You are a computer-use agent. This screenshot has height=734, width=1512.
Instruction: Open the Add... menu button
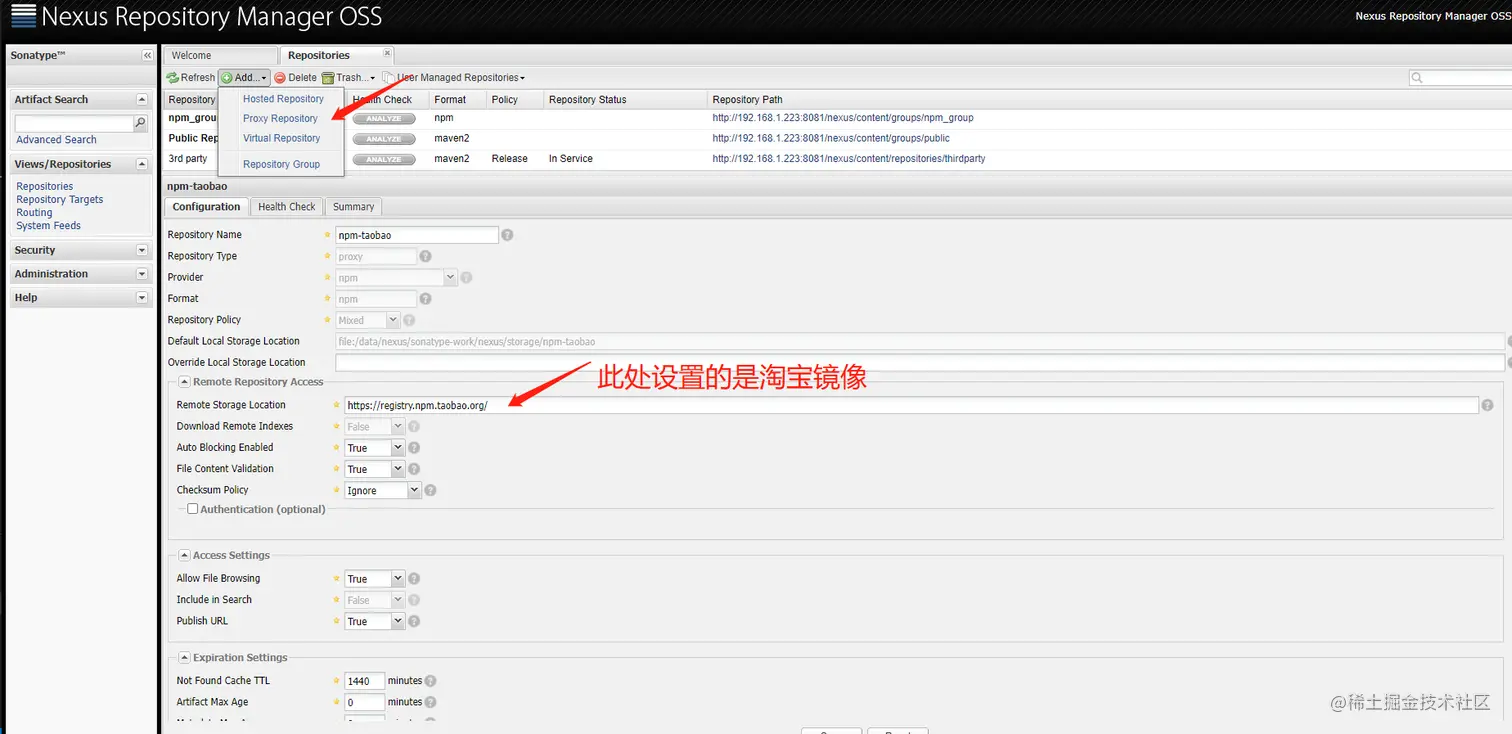(x=244, y=77)
